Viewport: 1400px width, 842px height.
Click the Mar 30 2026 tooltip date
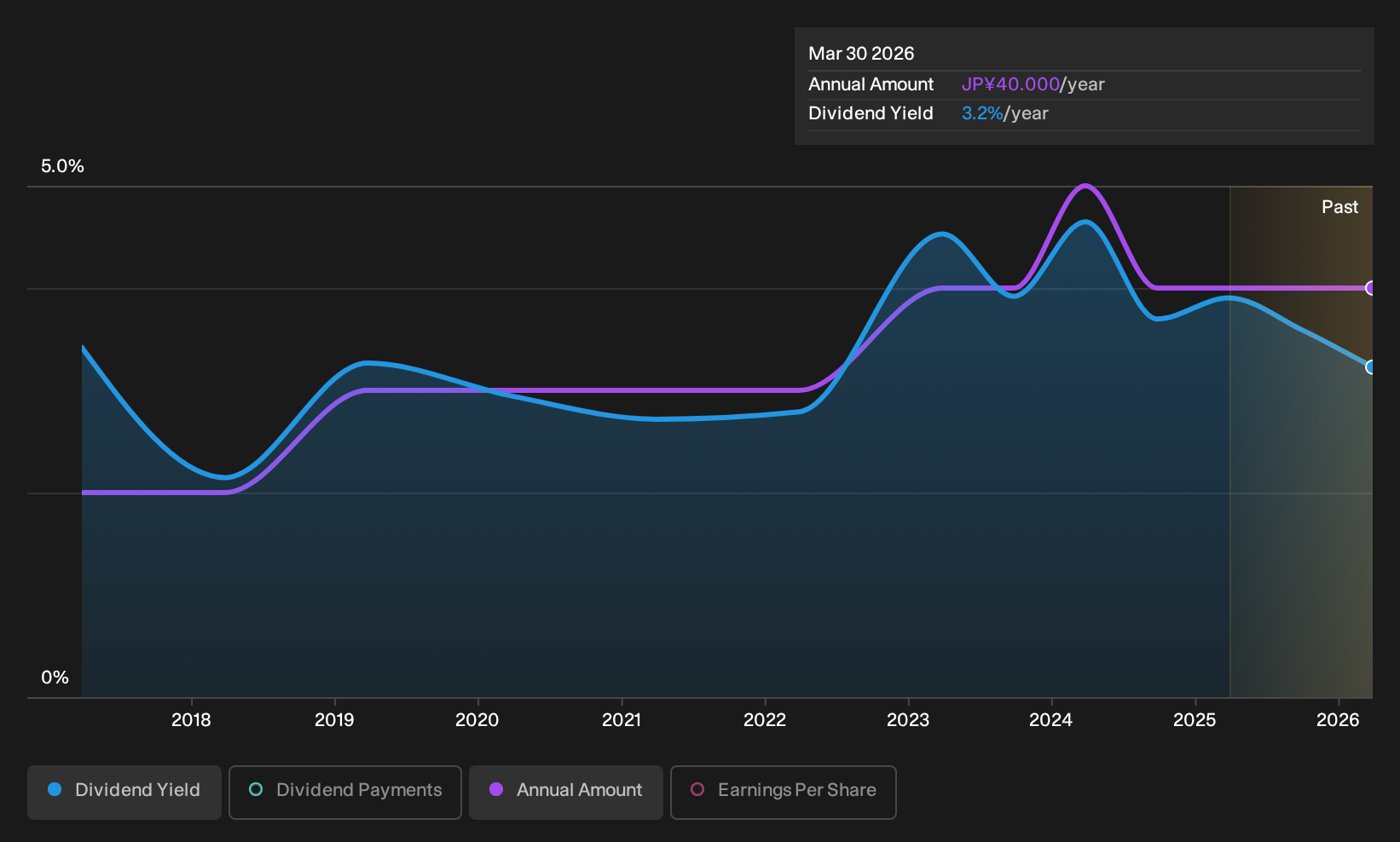tap(861, 54)
